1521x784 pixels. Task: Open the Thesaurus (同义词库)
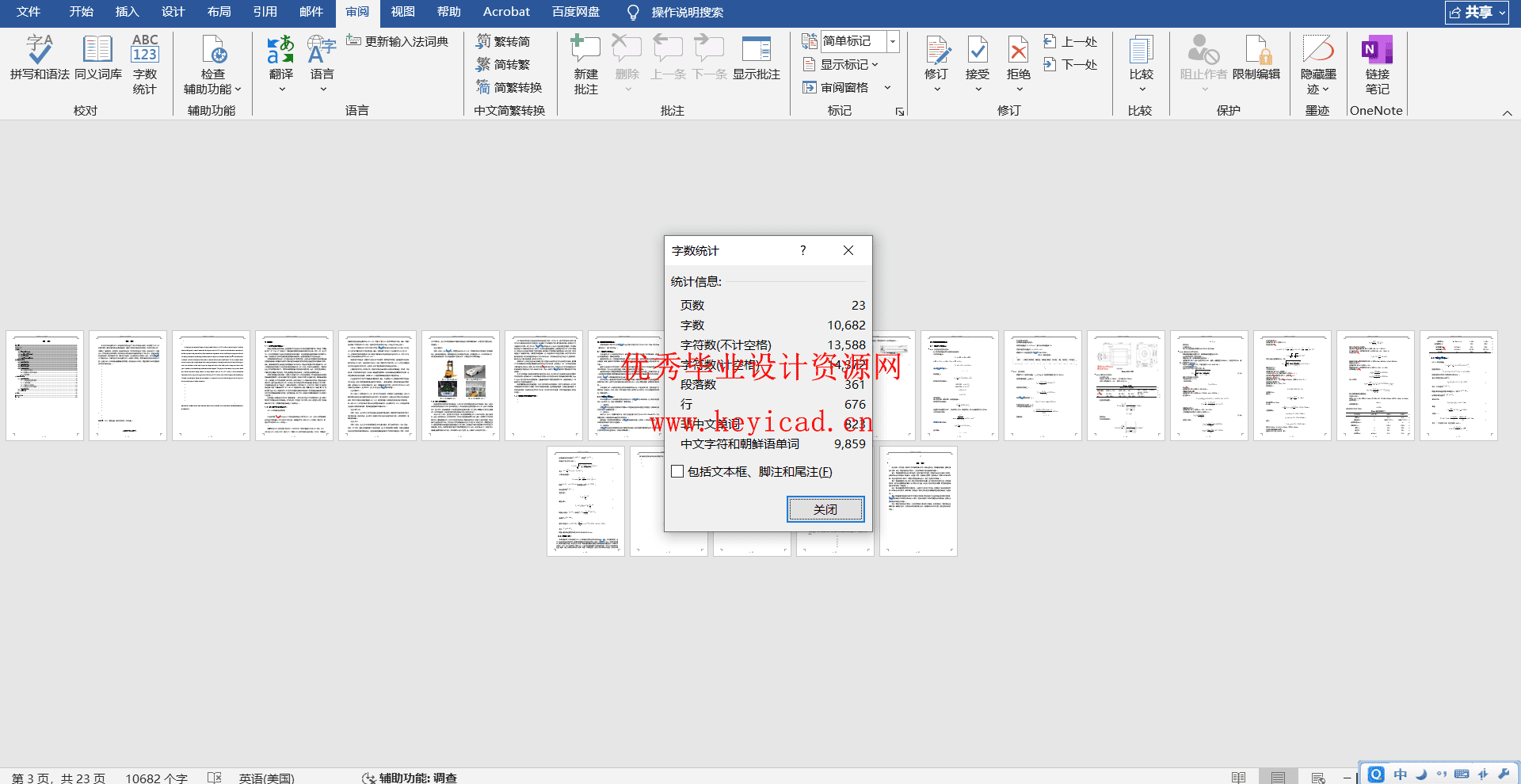[x=97, y=57]
